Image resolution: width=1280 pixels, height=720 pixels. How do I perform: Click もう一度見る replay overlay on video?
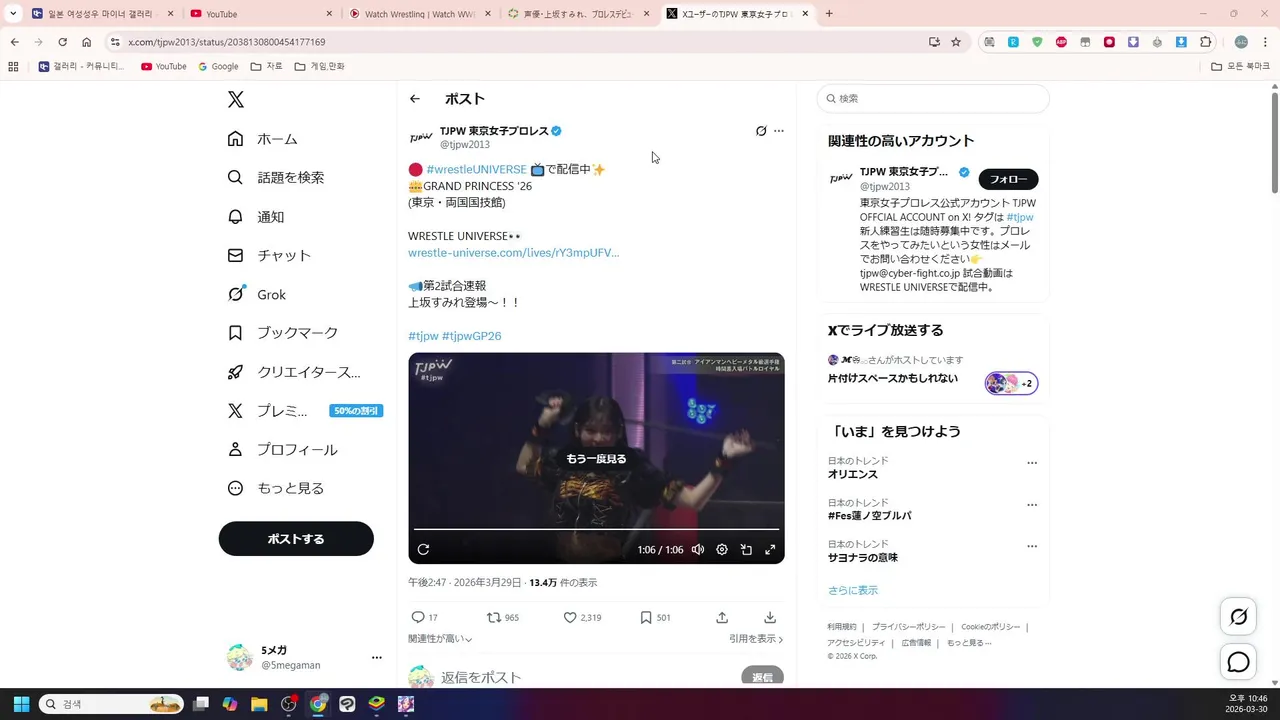596,459
